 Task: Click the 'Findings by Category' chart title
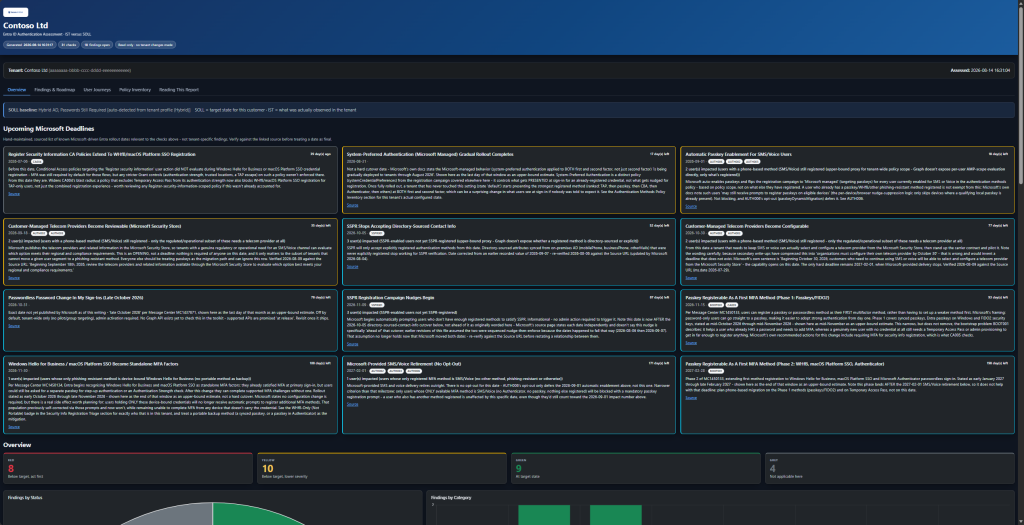(x=451, y=498)
